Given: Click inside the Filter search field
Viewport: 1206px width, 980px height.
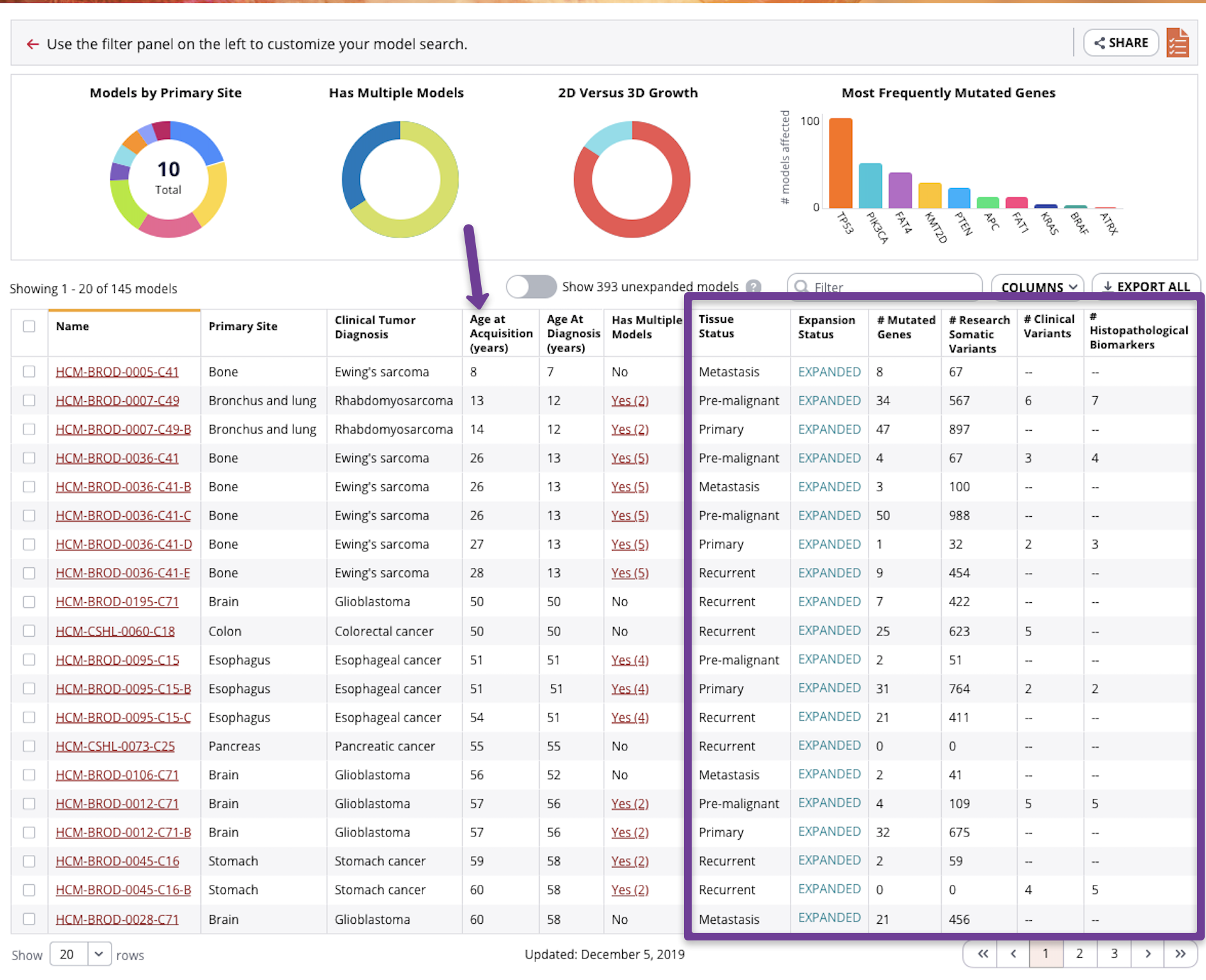Looking at the screenshot, I should 887,287.
